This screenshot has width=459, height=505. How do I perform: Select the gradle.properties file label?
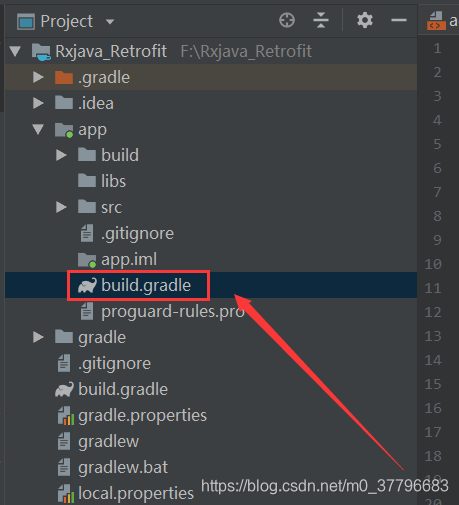[x=143, y=416]
